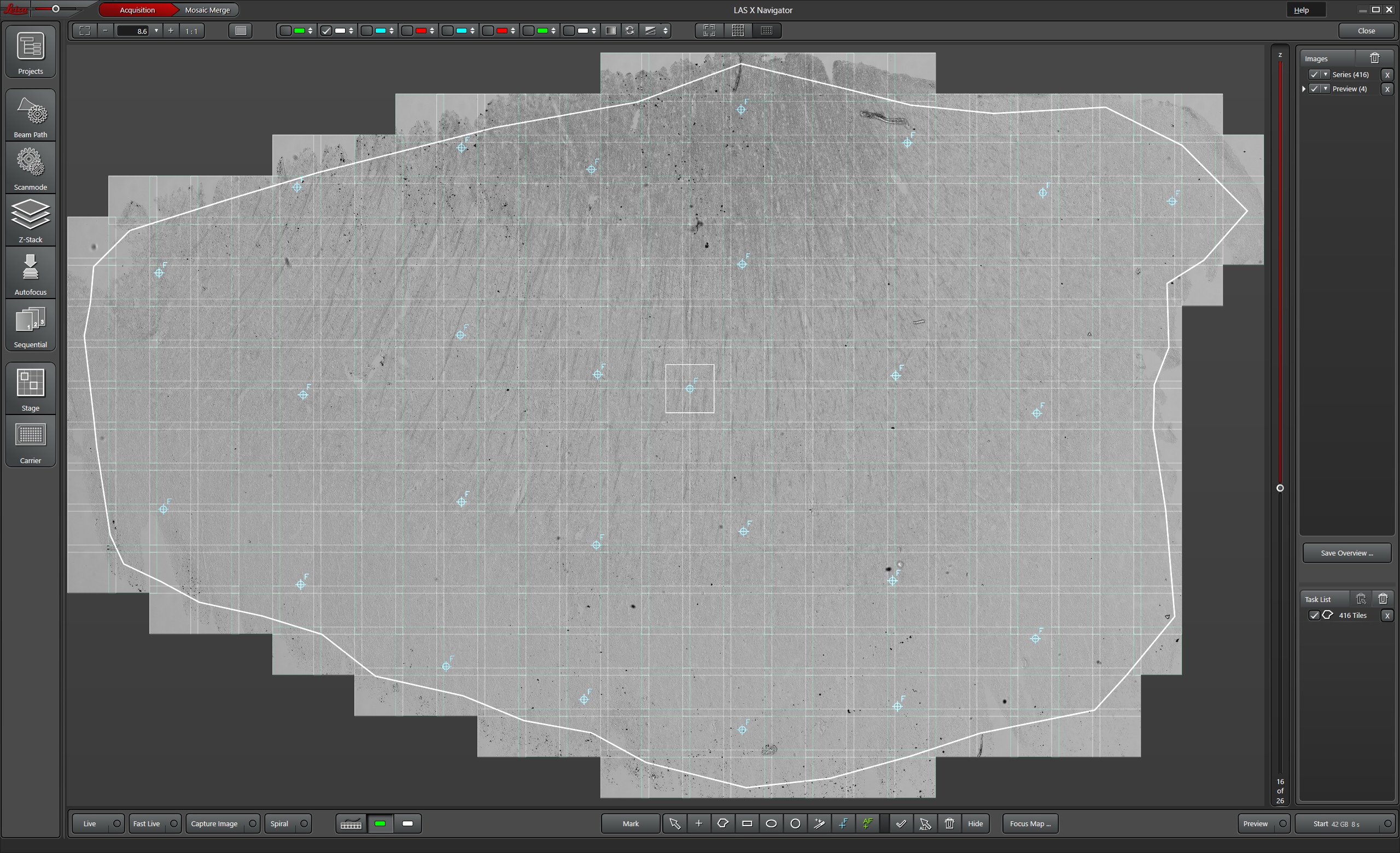This screenshot has height=853, width=1400.
Task: Zoom out with the minus button
Action: [105, 31]
